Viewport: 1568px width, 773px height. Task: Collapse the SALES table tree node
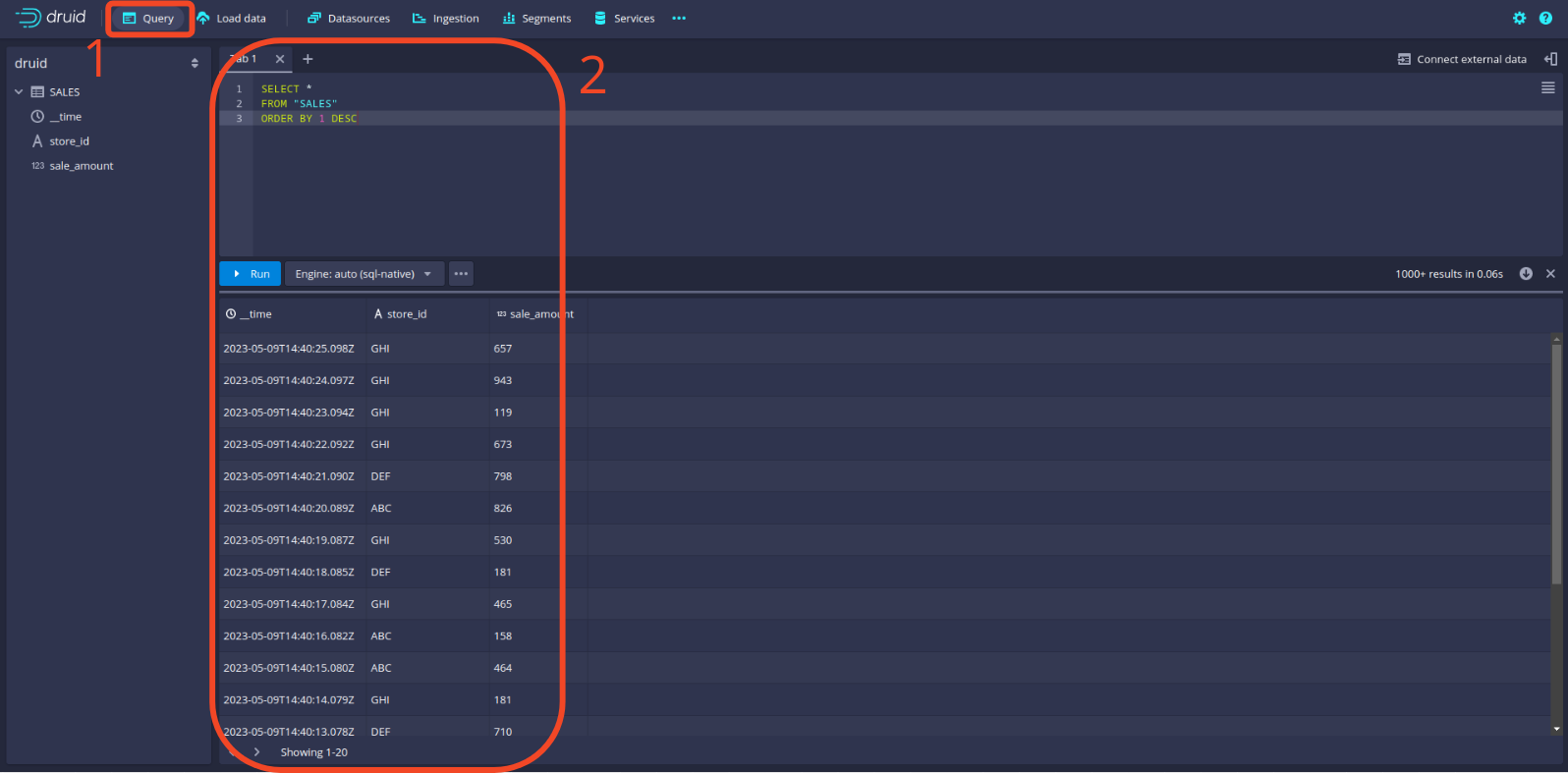click(19, 92)
